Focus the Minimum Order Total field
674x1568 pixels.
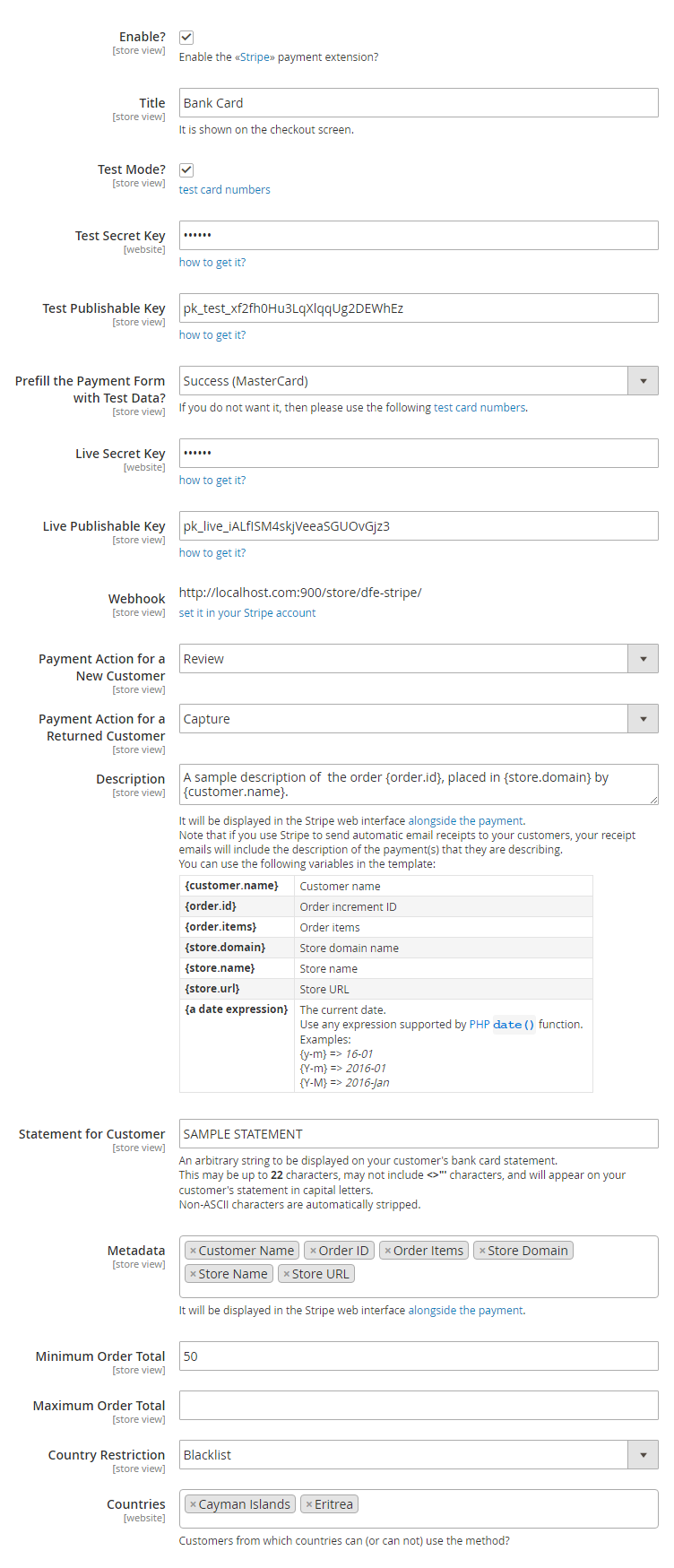[x=419, y=1356]
